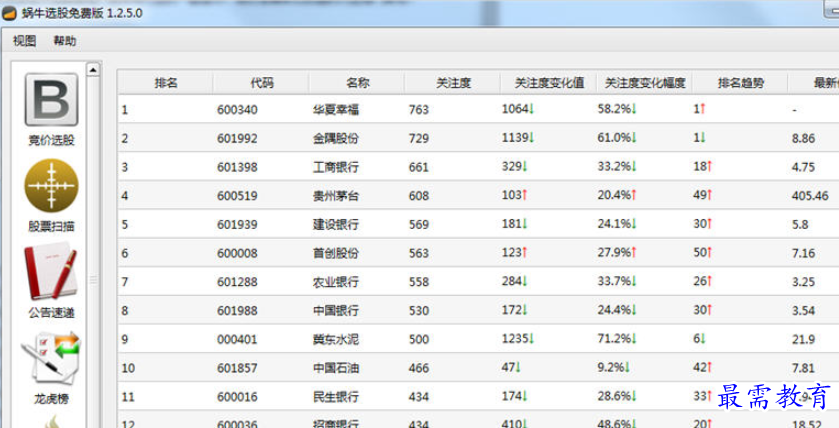Select stock name 金隅股份
The width and height of the screenshot is (839, 428).
tap(336, 139)
